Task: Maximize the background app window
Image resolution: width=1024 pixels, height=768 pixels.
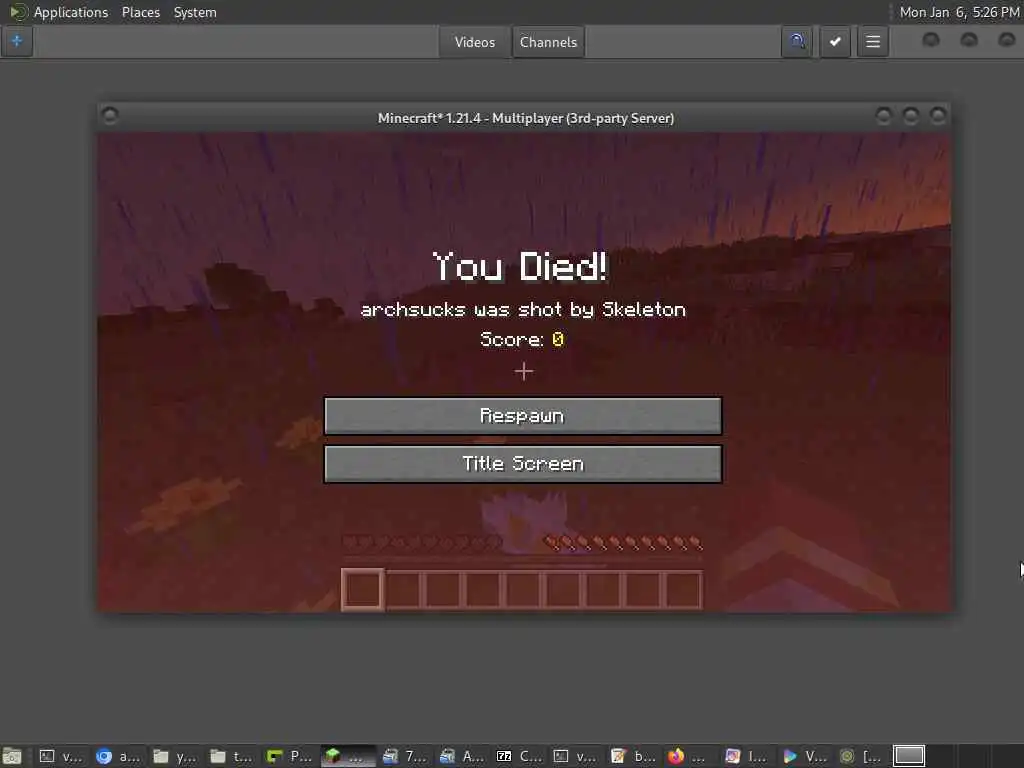Action: (969, 40)
